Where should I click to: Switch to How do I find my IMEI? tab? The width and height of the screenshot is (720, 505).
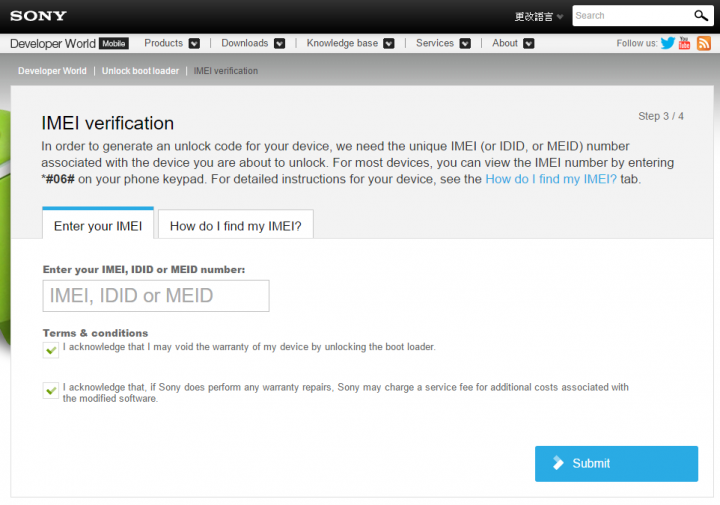tap(236, 224)
